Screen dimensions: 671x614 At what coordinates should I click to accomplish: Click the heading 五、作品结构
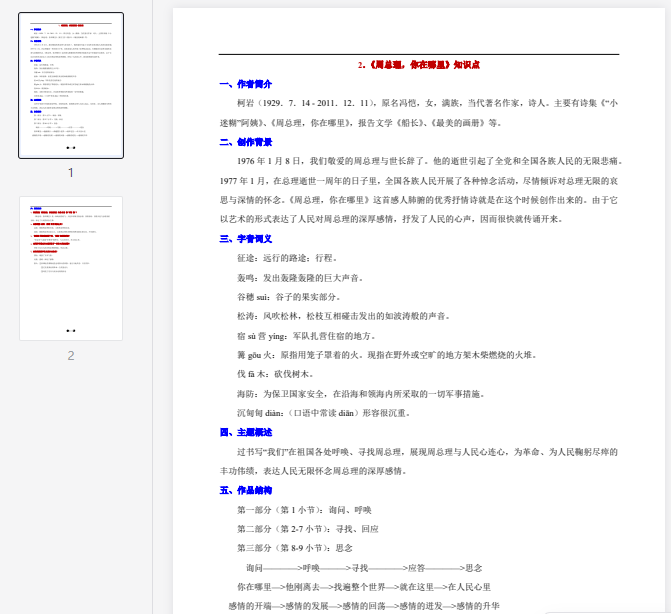(245, 490)
